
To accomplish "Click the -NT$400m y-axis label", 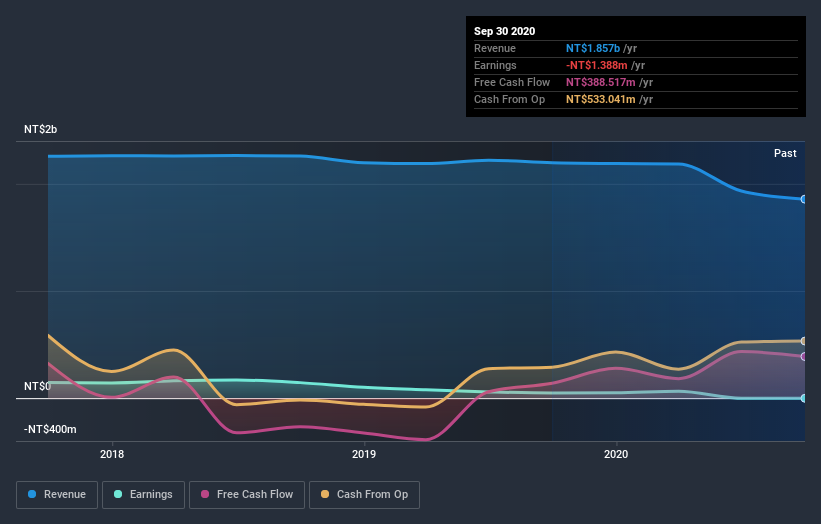I will [50, 429].
